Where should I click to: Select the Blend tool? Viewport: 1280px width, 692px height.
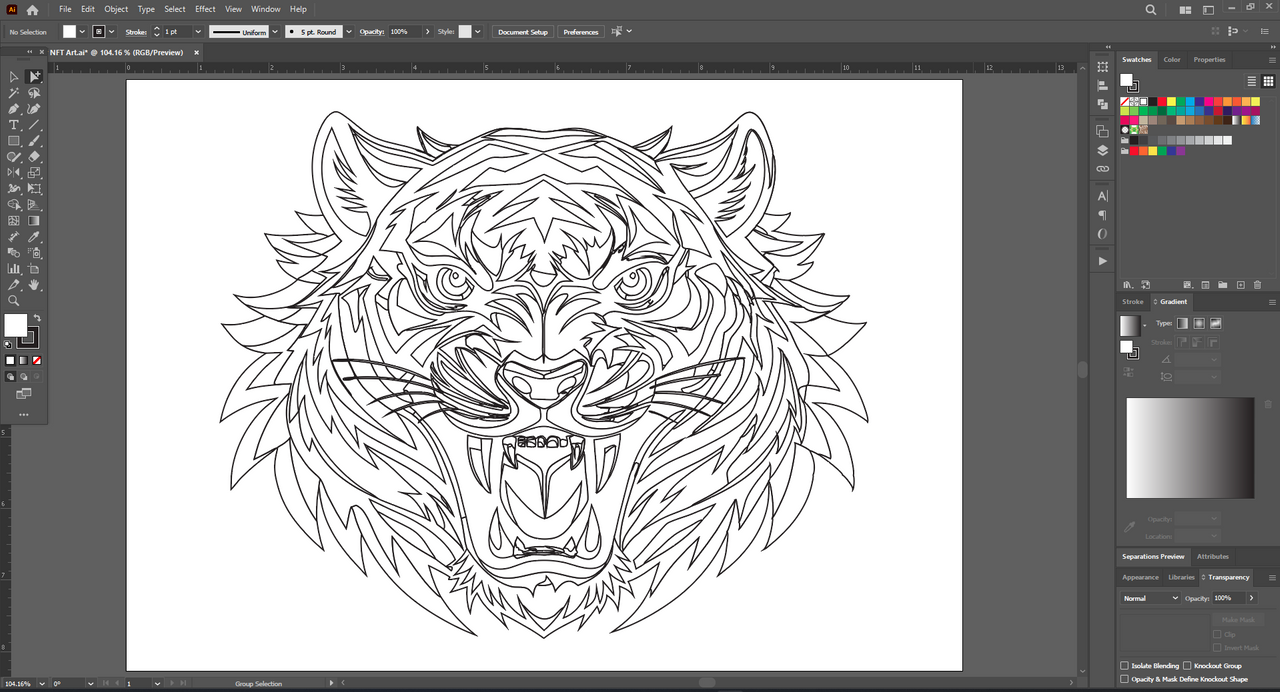tap(14, 253)
